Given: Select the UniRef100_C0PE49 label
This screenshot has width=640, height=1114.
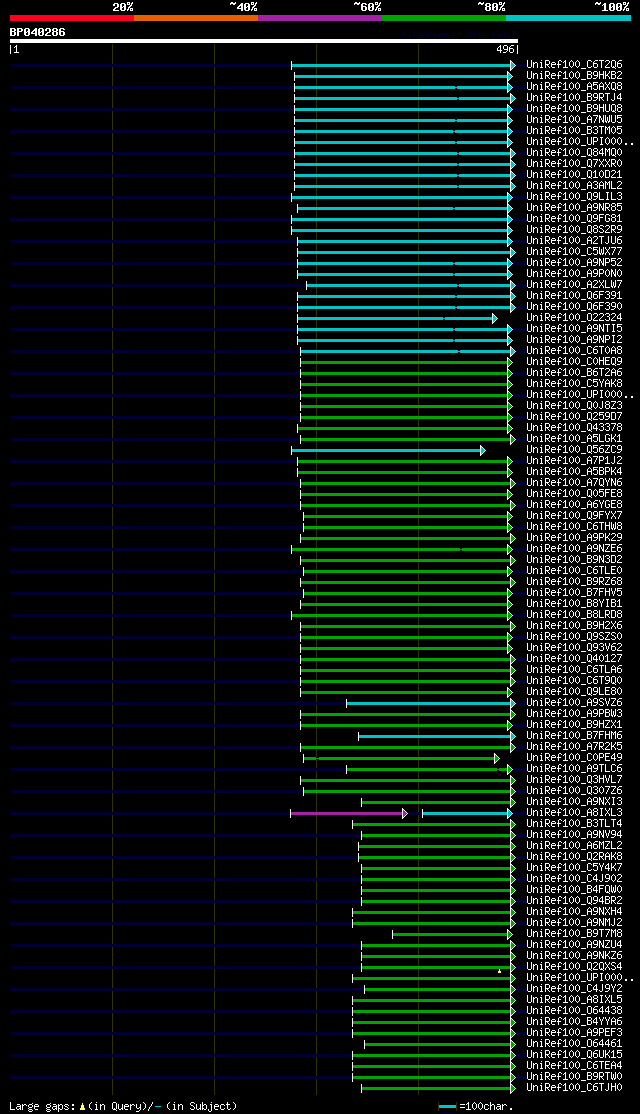Looking at the screenshot, I should (575, 758).
